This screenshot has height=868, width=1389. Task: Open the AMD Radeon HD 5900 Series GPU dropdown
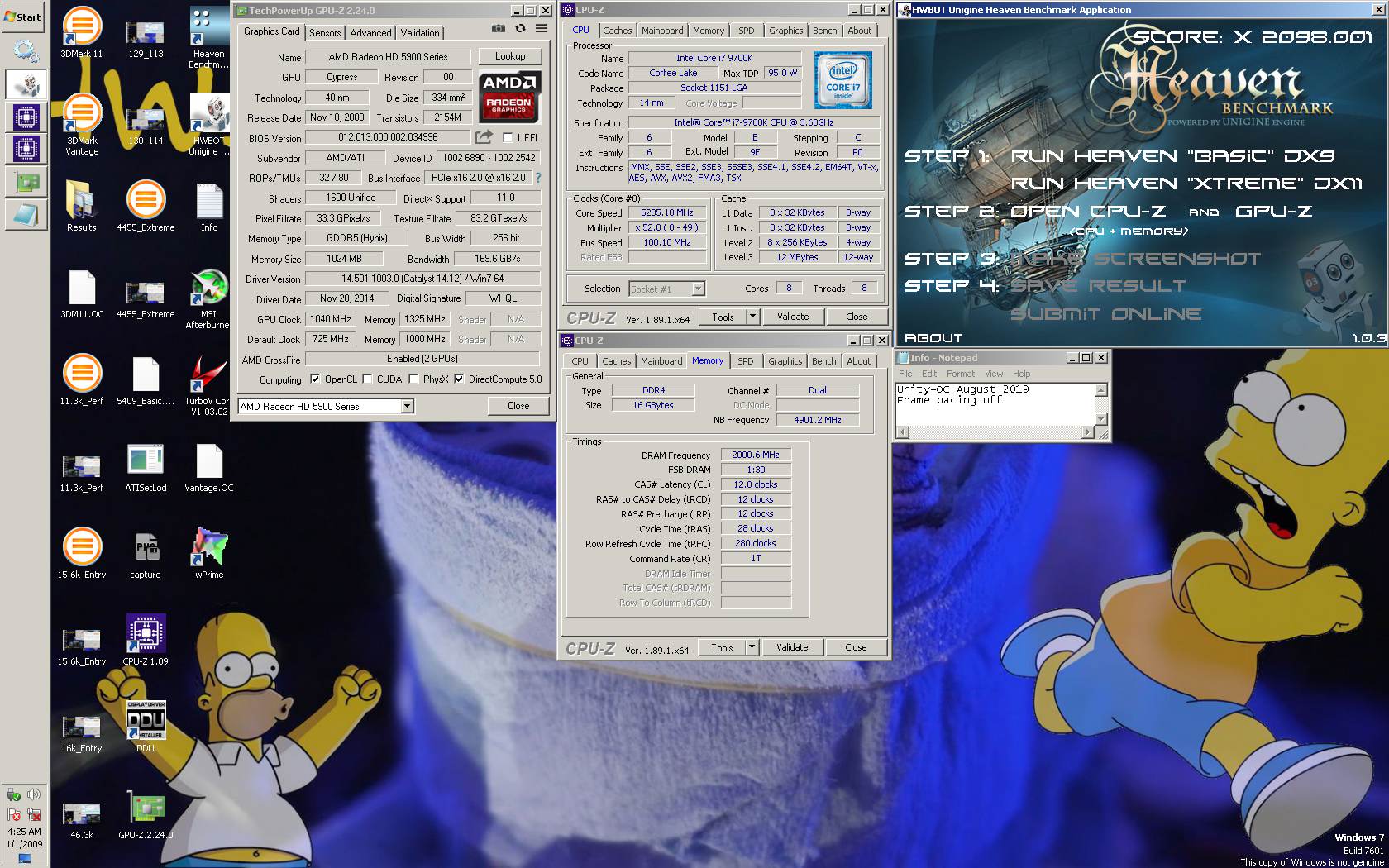(326, 406)
